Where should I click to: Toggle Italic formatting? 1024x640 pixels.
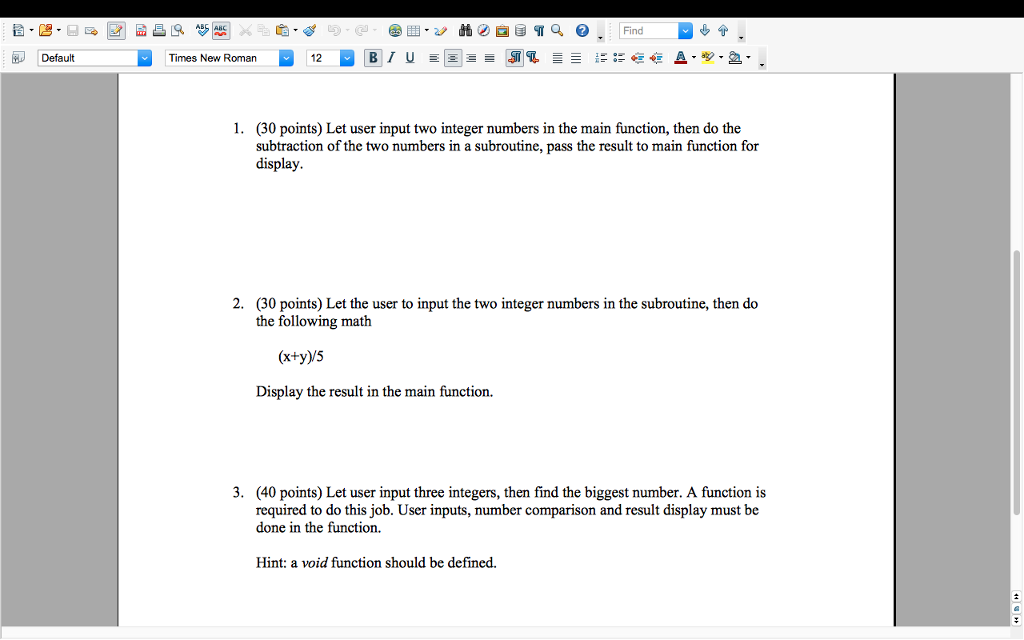click(x=391, y=58)
